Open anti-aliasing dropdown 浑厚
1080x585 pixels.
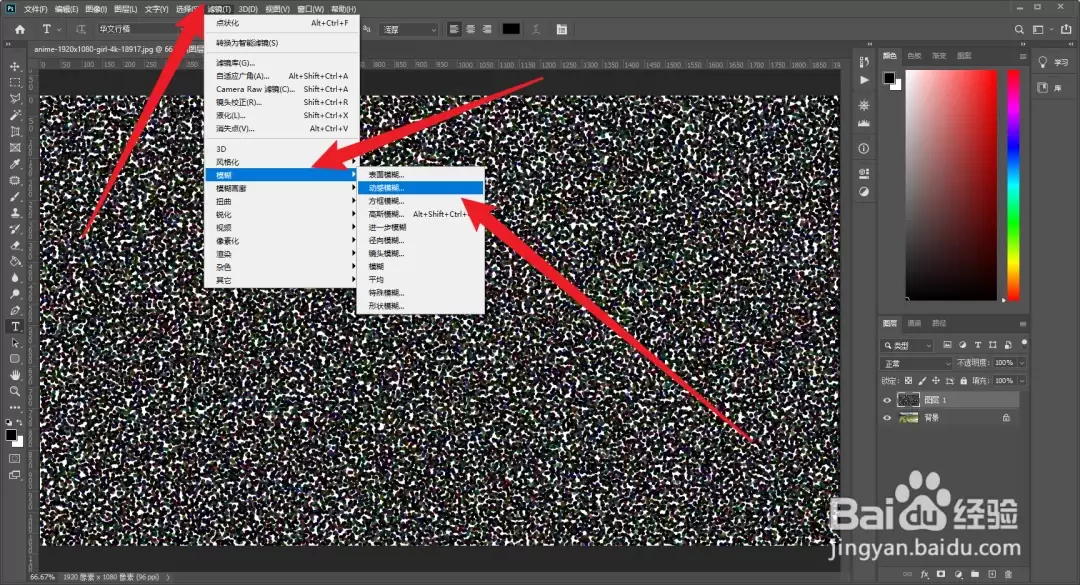coord(410,30)
